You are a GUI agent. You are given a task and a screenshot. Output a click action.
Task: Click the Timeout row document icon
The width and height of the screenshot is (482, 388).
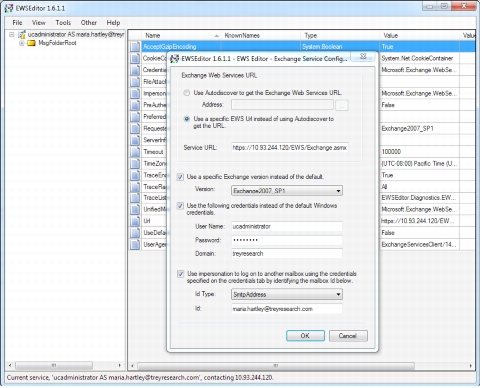[x=135, y=152]
